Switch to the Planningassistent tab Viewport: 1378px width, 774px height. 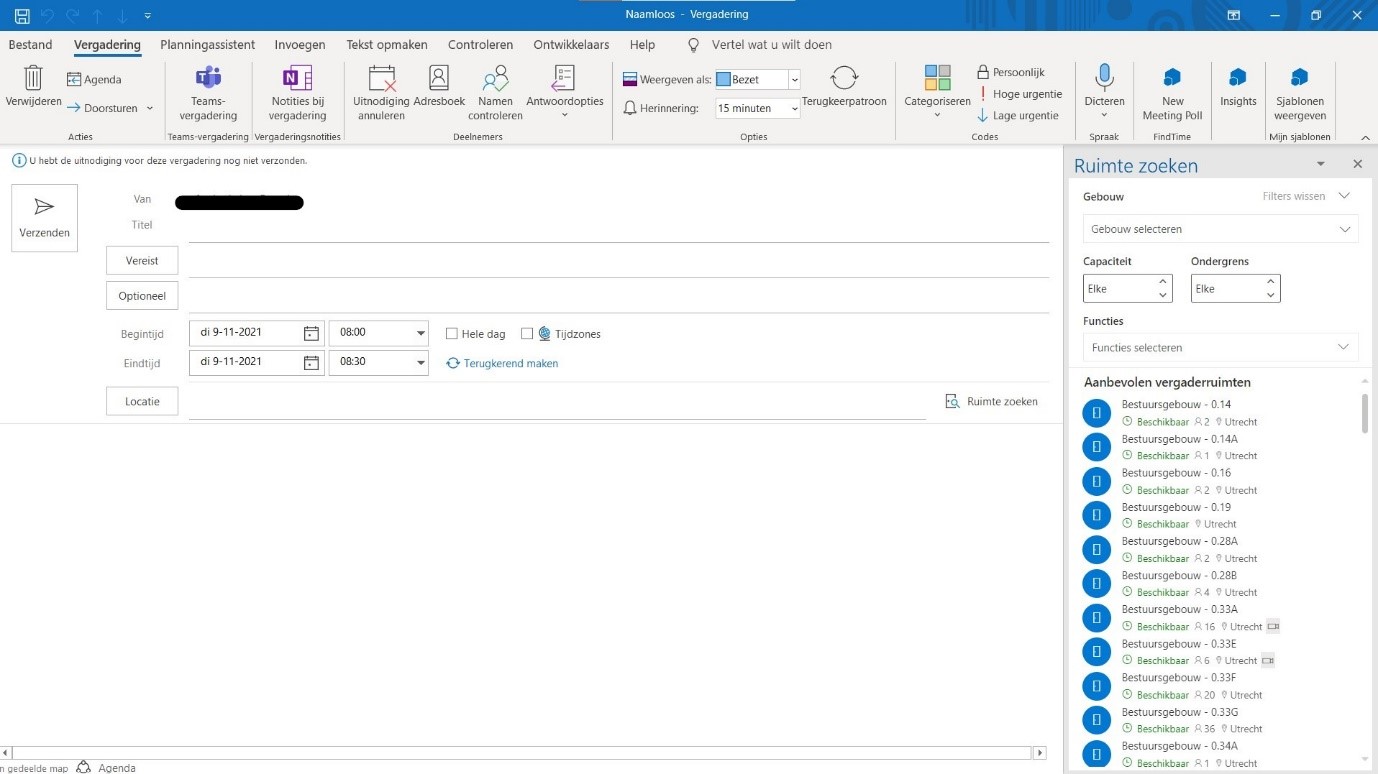[x=207, y=45]
